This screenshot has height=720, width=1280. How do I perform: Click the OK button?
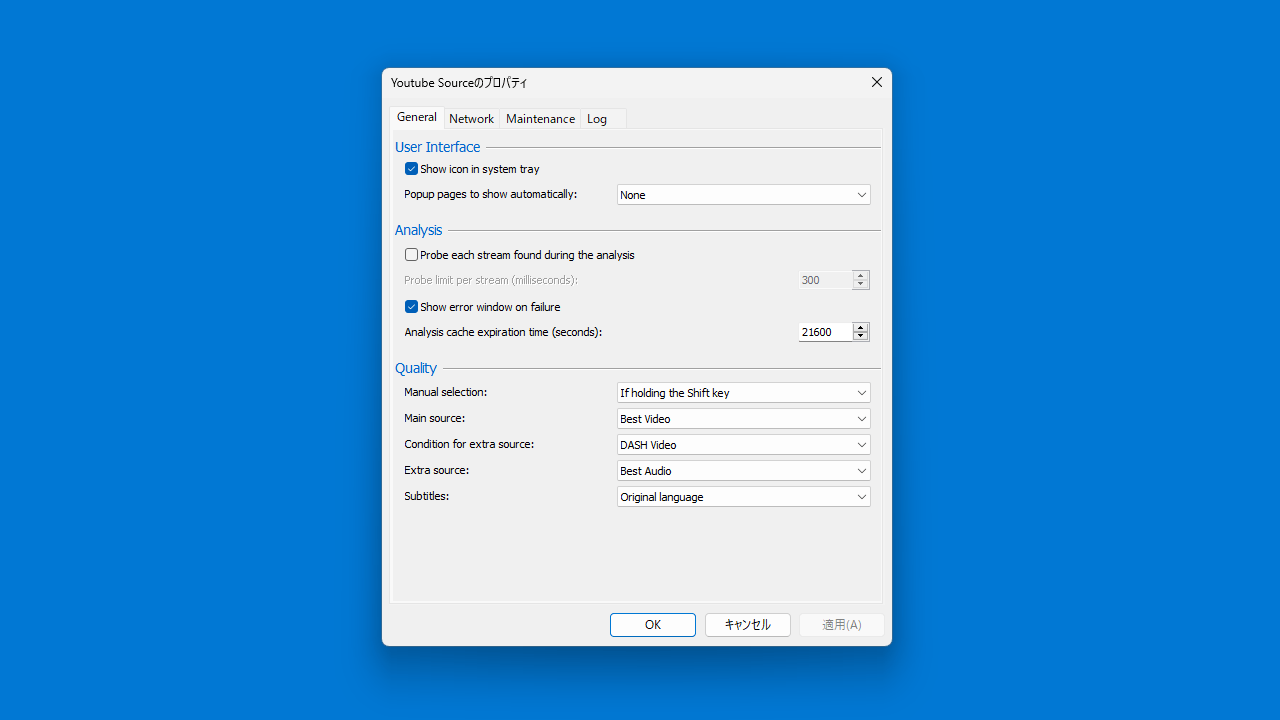click(x=653, y=625)
